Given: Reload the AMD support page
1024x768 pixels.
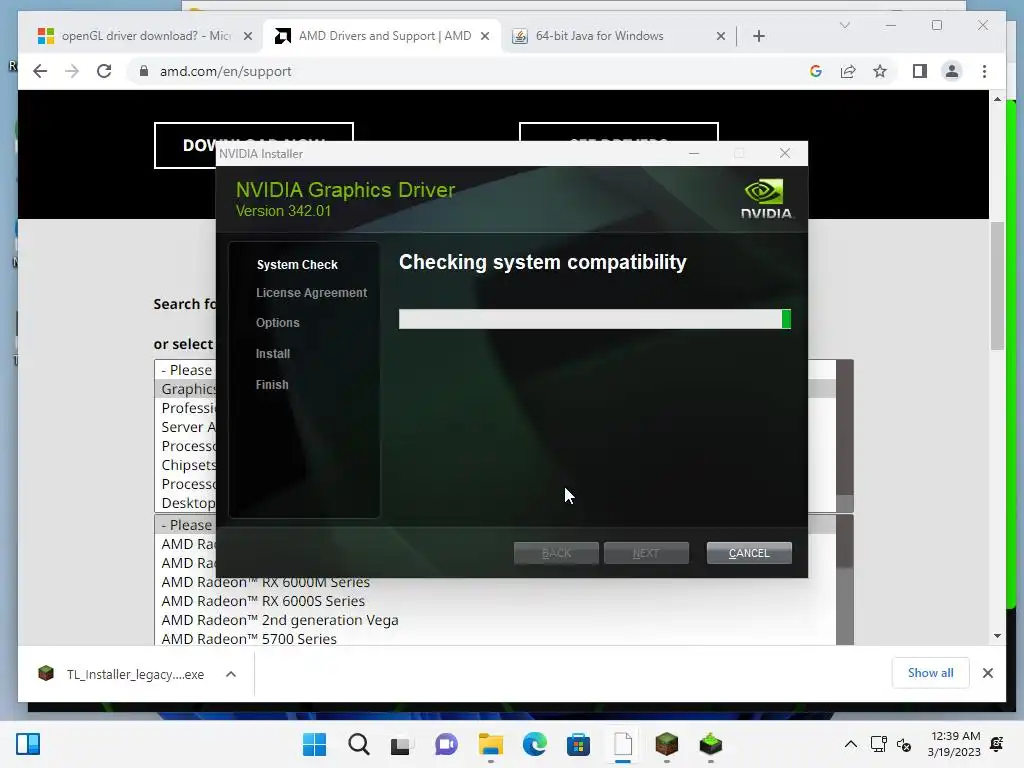Looking at the screenshot, I should click(104, 71).
